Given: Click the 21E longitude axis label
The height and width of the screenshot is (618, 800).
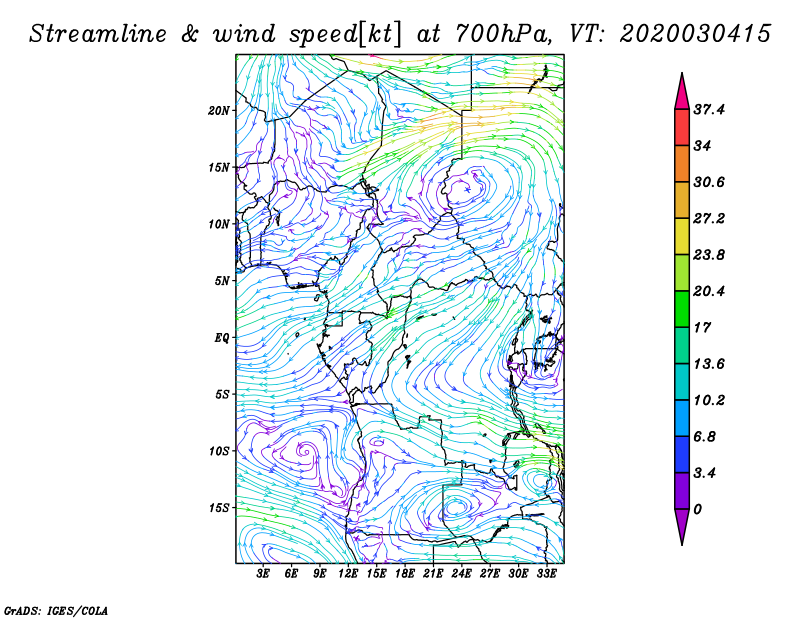Looking at the screenshot, I should point(433,574).
